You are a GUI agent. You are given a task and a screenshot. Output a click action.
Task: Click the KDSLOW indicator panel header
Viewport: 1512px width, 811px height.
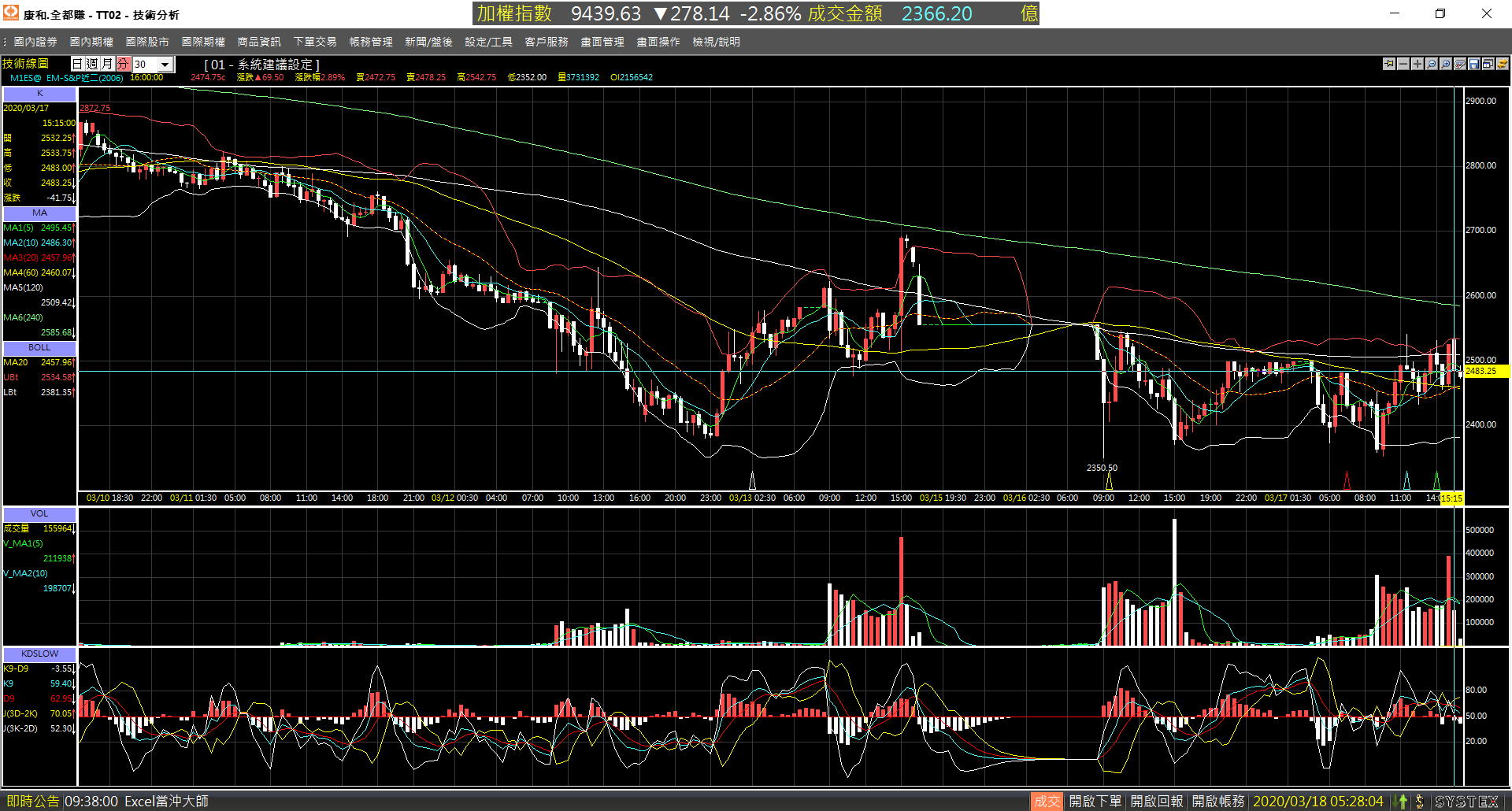pyautogui.click(x=39, y=654)
